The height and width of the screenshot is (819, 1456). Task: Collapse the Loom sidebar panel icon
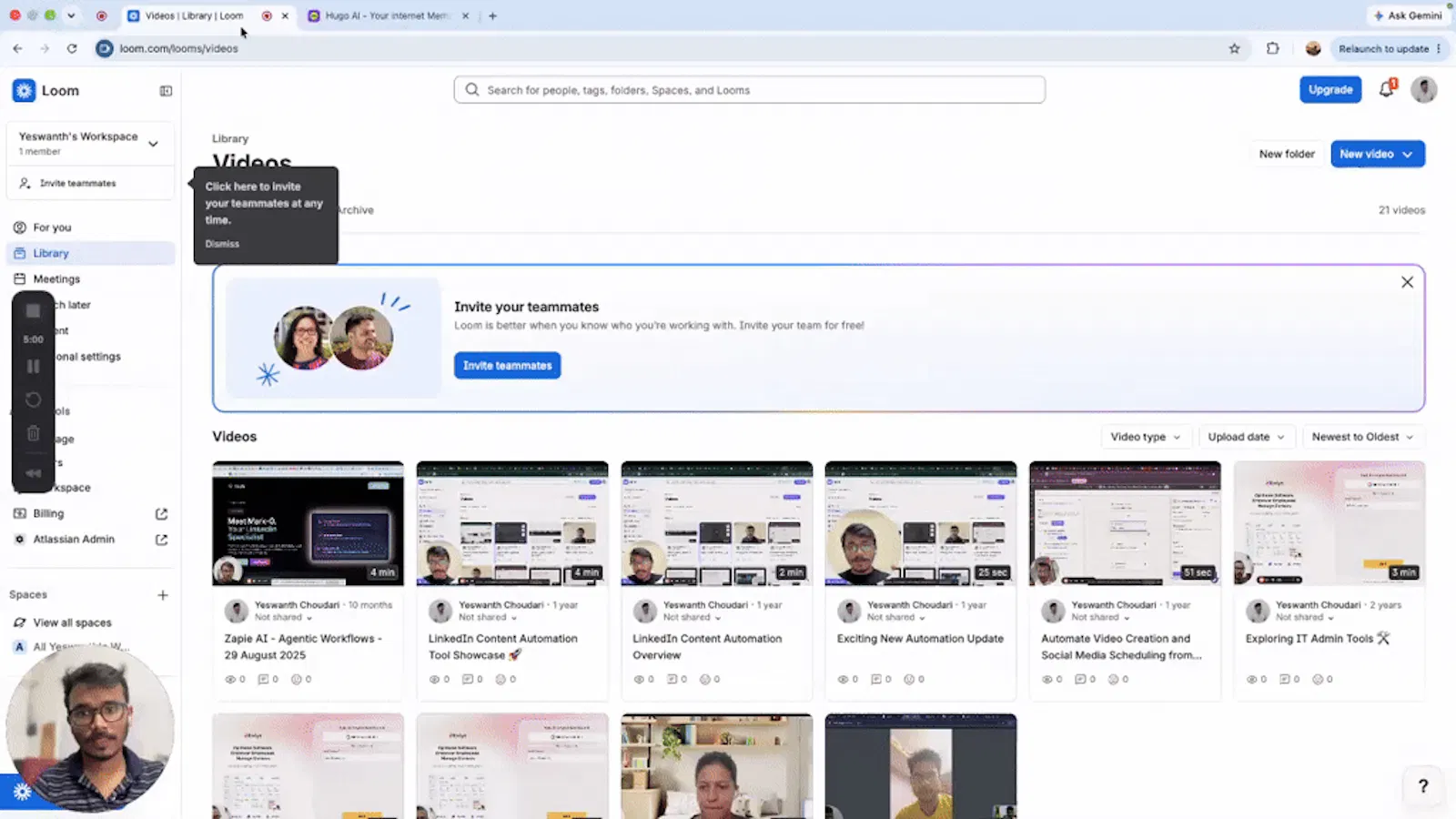(x=166, y=91)
